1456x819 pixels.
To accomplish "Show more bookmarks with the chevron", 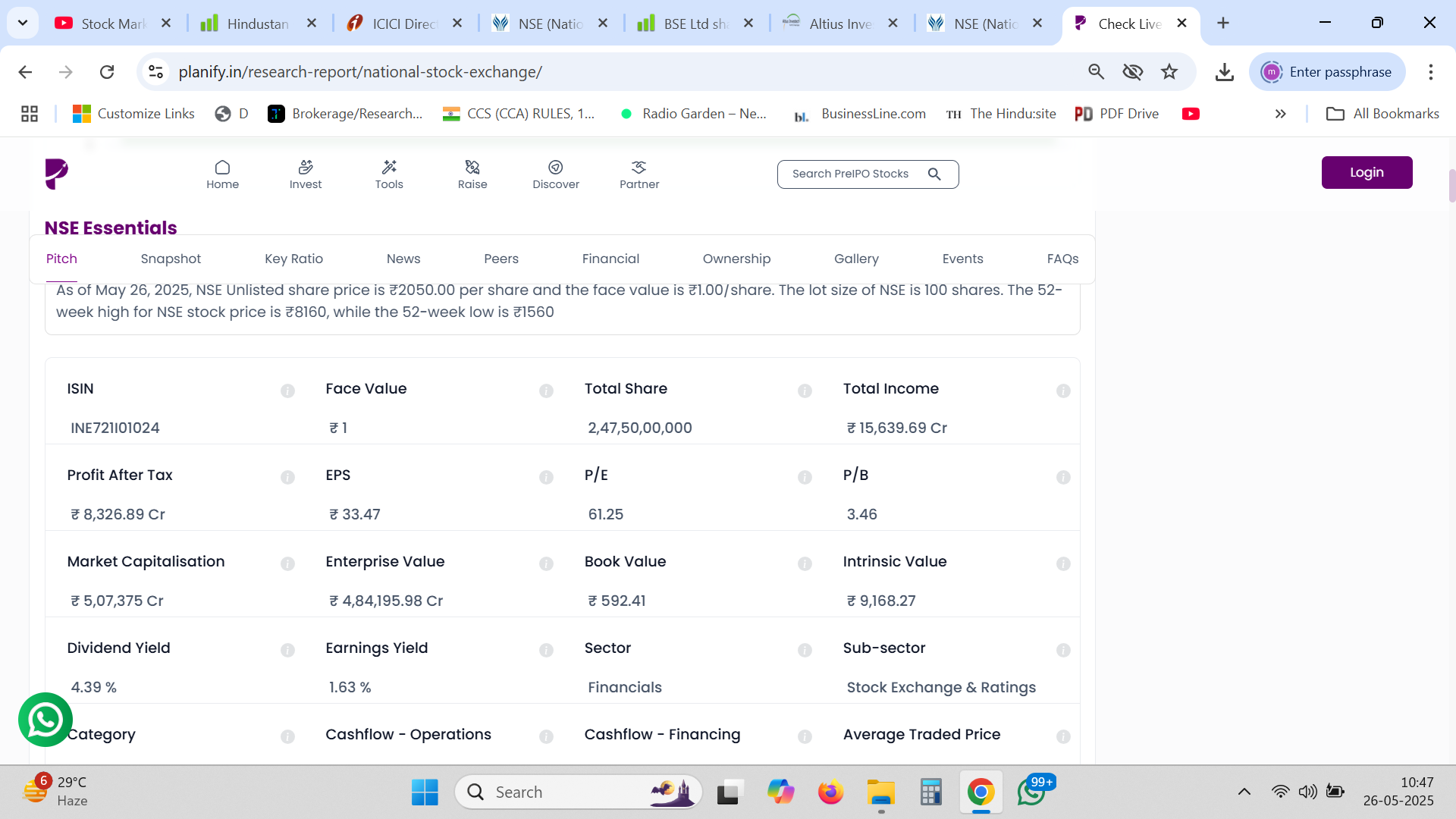I will click(1280, 114).
